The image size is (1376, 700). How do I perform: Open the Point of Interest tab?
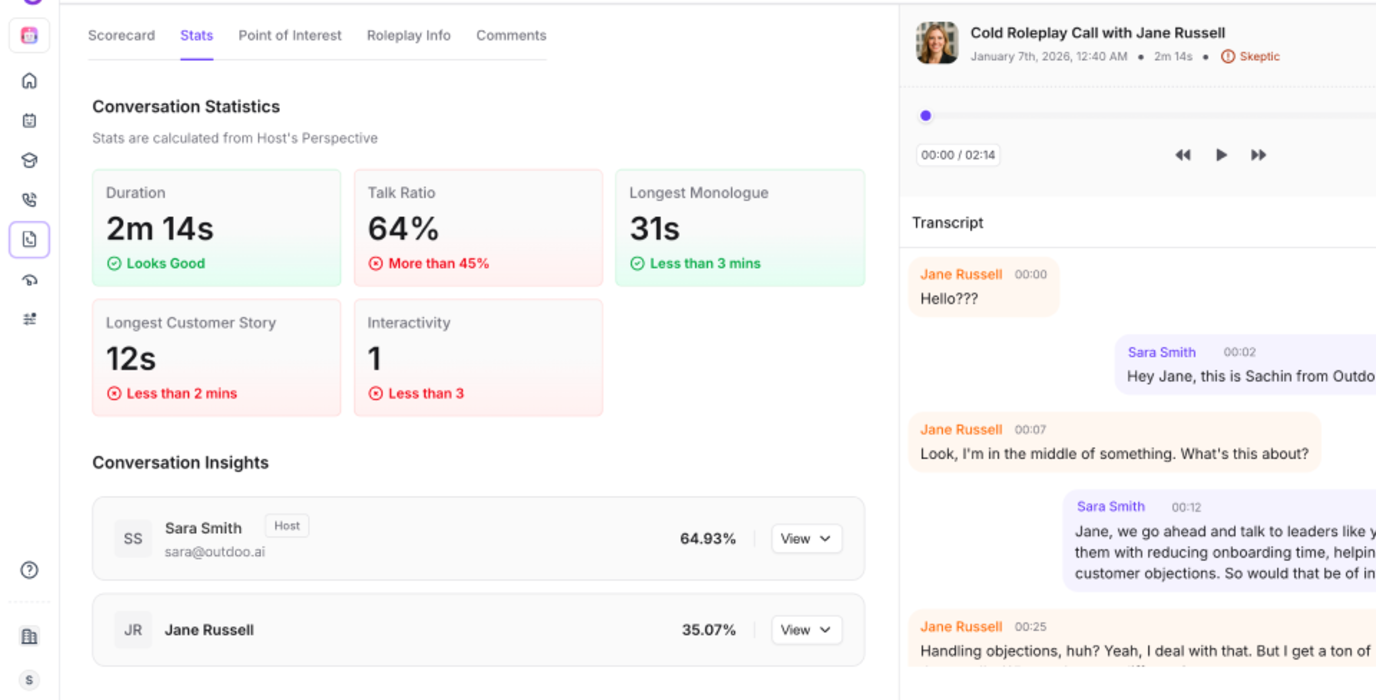pyautogui.click(x=290, y=35)
